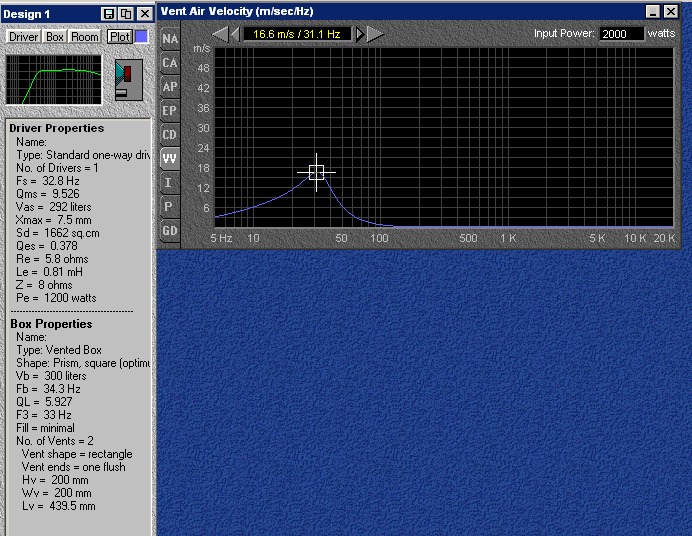Click the QL = 5.927 entry

coord(44,402)
